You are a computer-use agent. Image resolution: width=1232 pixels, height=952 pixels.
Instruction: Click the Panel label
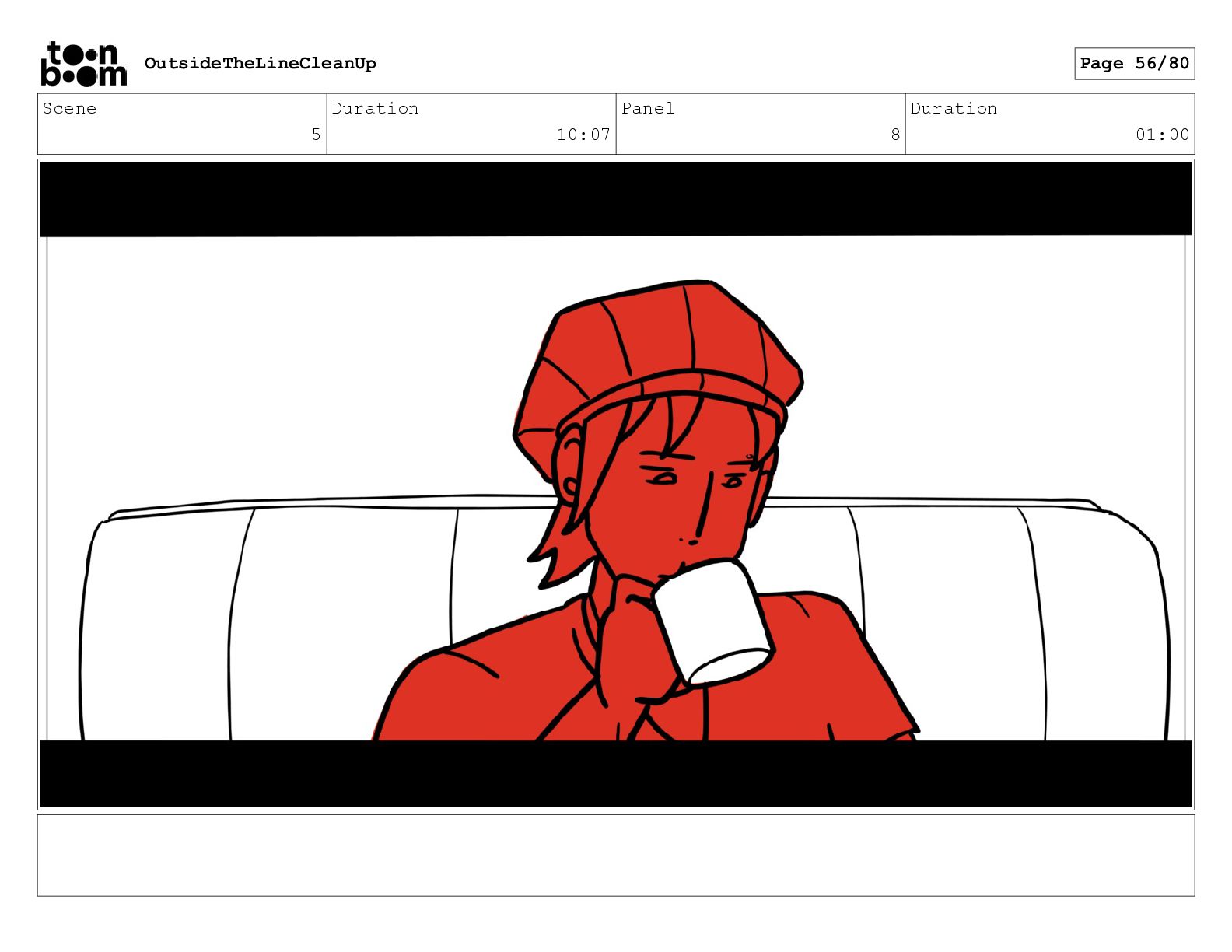point(648,109)
